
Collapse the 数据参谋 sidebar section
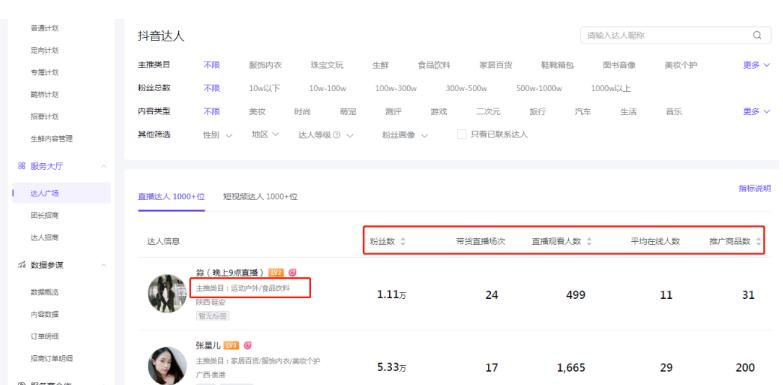coord(103,265)
